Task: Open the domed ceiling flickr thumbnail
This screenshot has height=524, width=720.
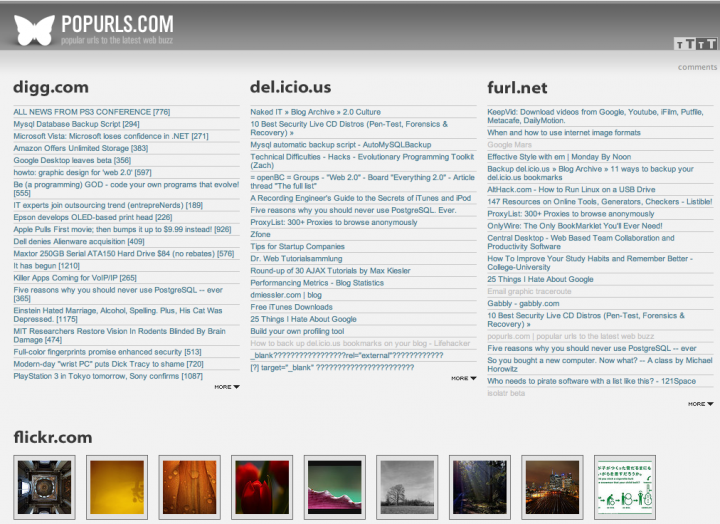Action: pyautogui.click(x=45, y=487)
